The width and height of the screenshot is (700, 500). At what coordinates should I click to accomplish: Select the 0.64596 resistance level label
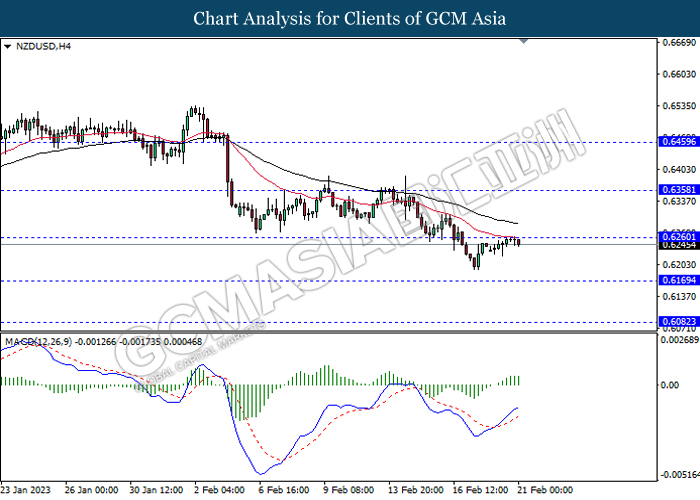679,142
